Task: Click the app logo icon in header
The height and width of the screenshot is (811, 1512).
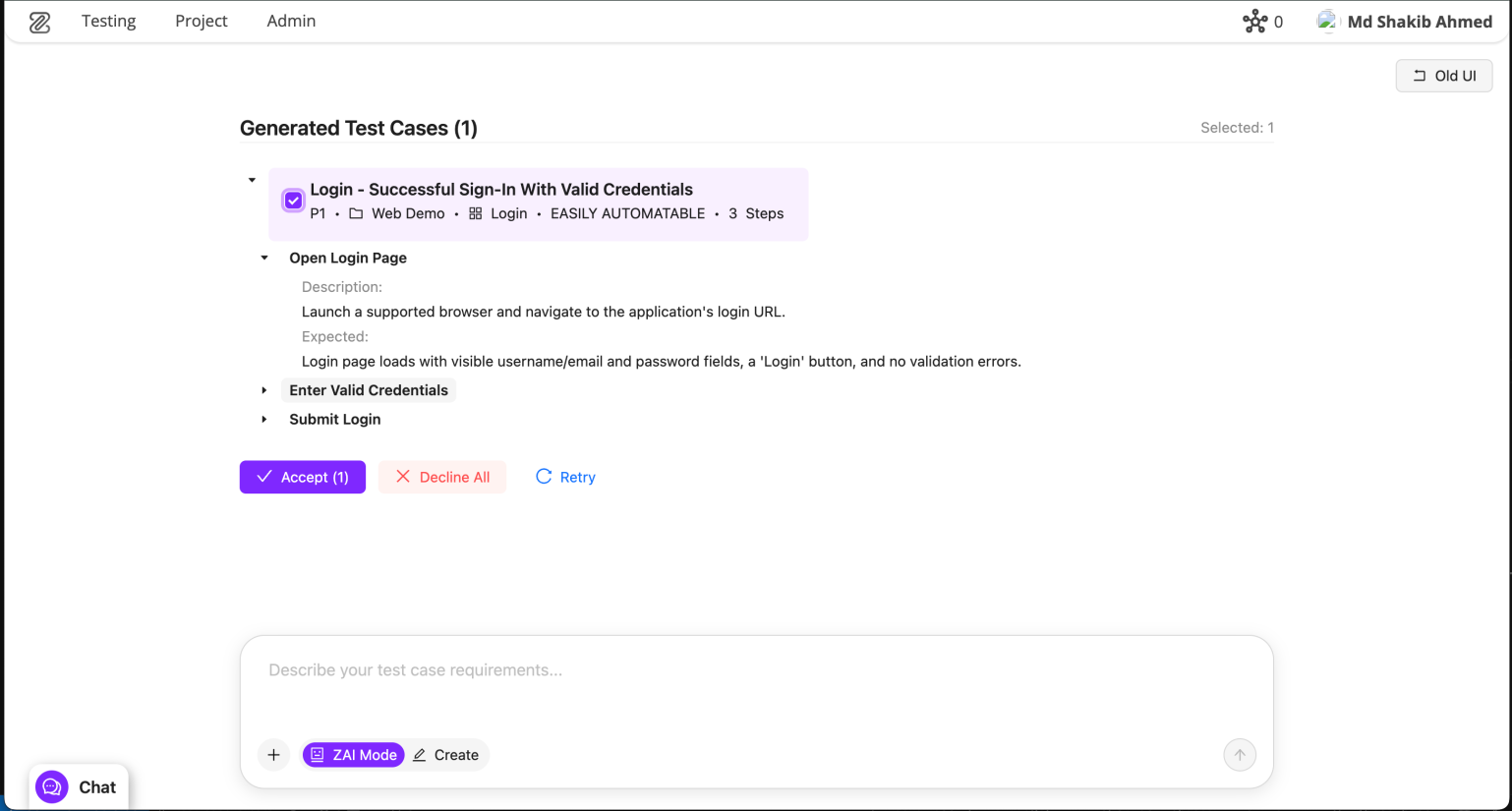Action: click(x=39, y=22)
